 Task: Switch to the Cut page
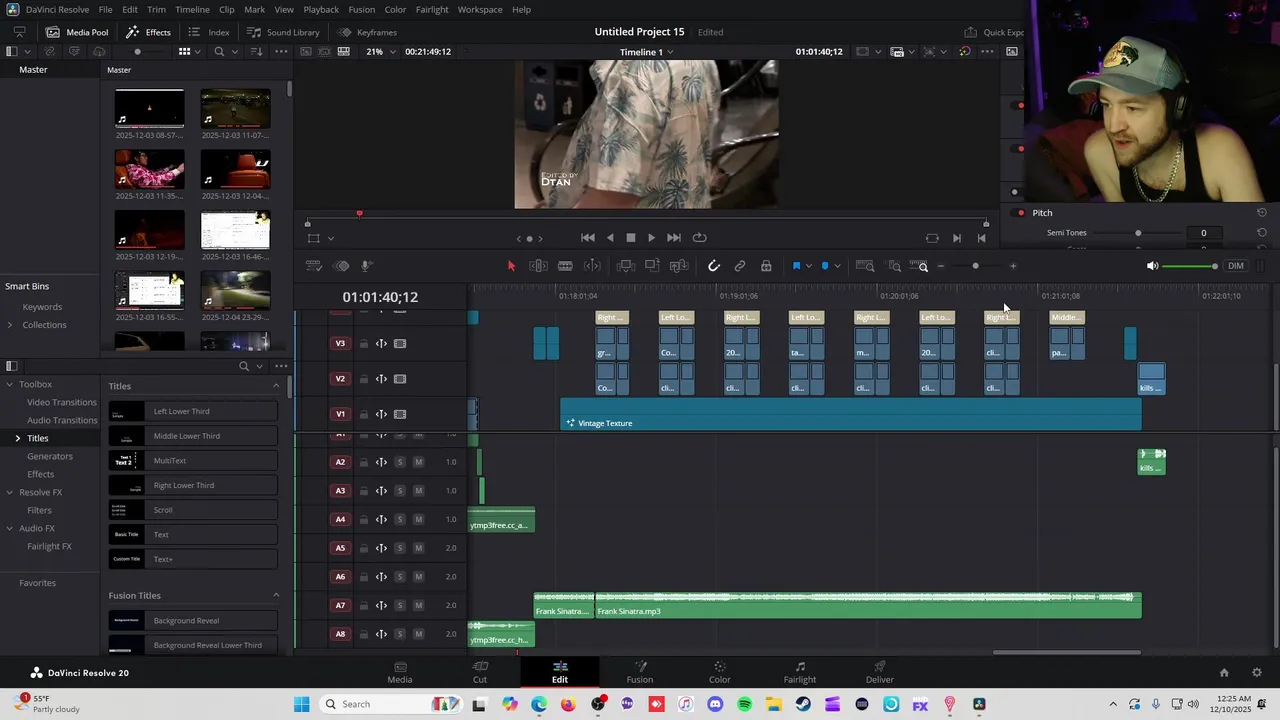480,672
